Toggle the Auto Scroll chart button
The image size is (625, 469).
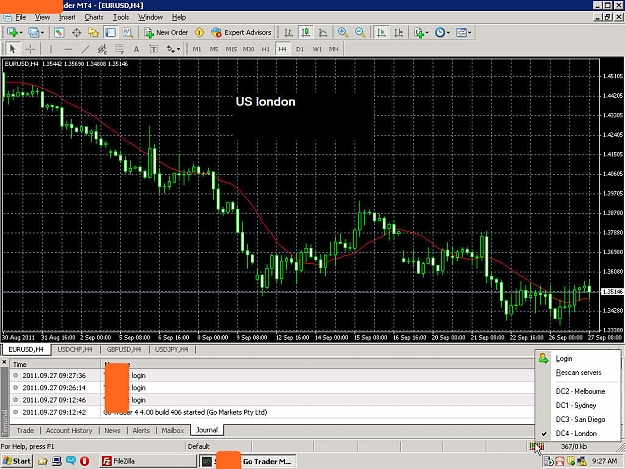[x=381, y=32]
